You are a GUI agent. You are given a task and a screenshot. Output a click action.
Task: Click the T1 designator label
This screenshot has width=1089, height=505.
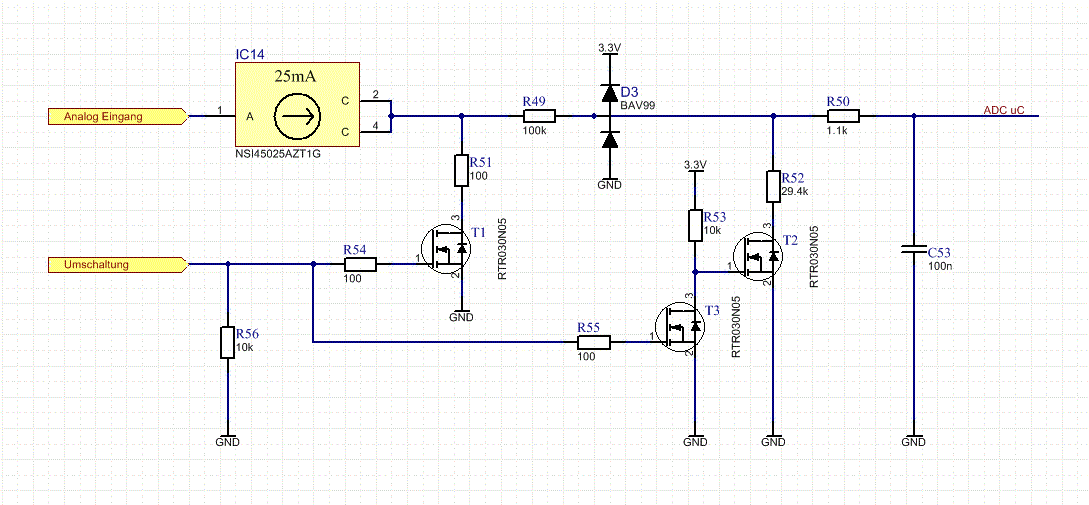[479, 232]
